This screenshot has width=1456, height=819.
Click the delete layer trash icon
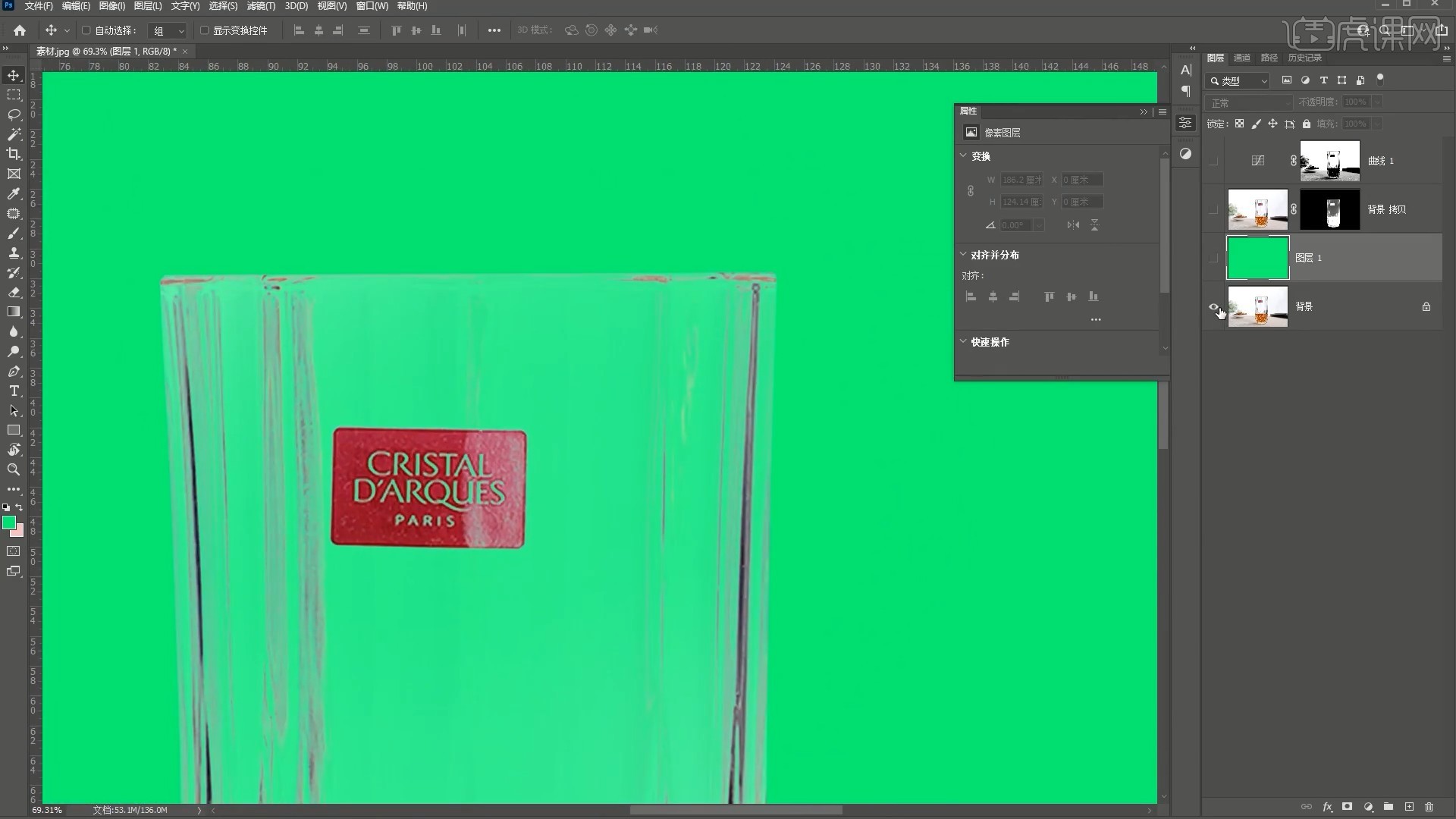tap(1429, 807)
